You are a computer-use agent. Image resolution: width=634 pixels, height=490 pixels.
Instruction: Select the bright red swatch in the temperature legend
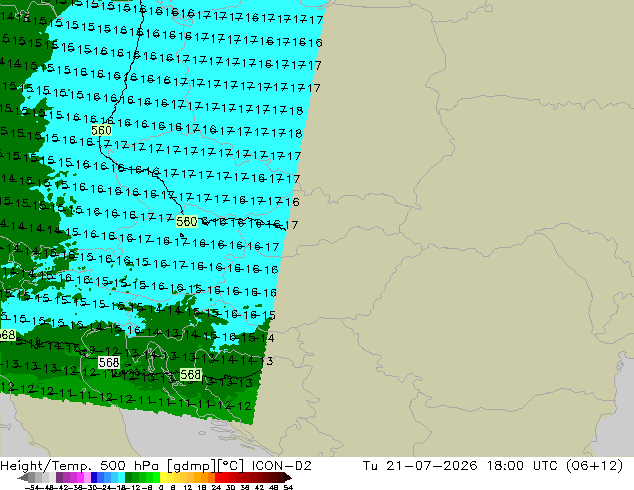click(218, 477)
